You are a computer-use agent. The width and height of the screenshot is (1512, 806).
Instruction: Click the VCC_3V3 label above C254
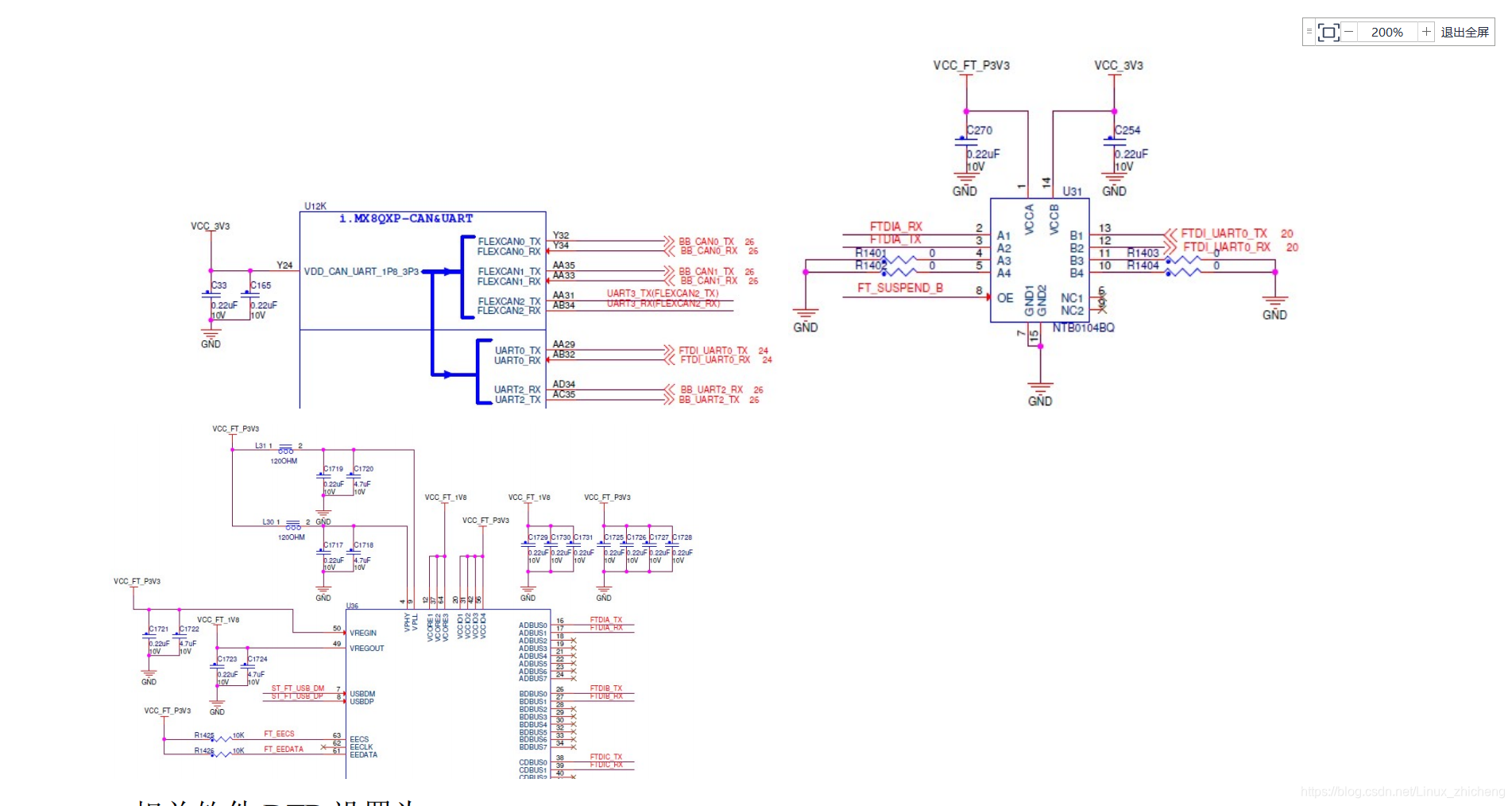coord(1119,65)
